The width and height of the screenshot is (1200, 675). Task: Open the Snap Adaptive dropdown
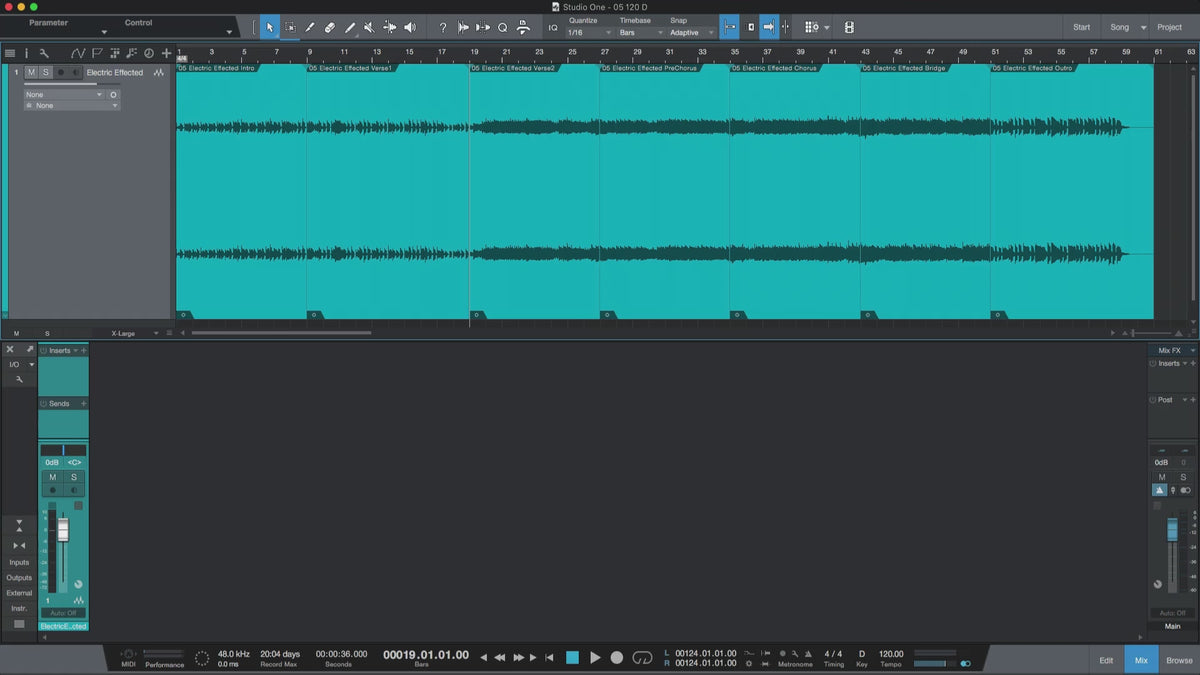click(x=692, y=33)
